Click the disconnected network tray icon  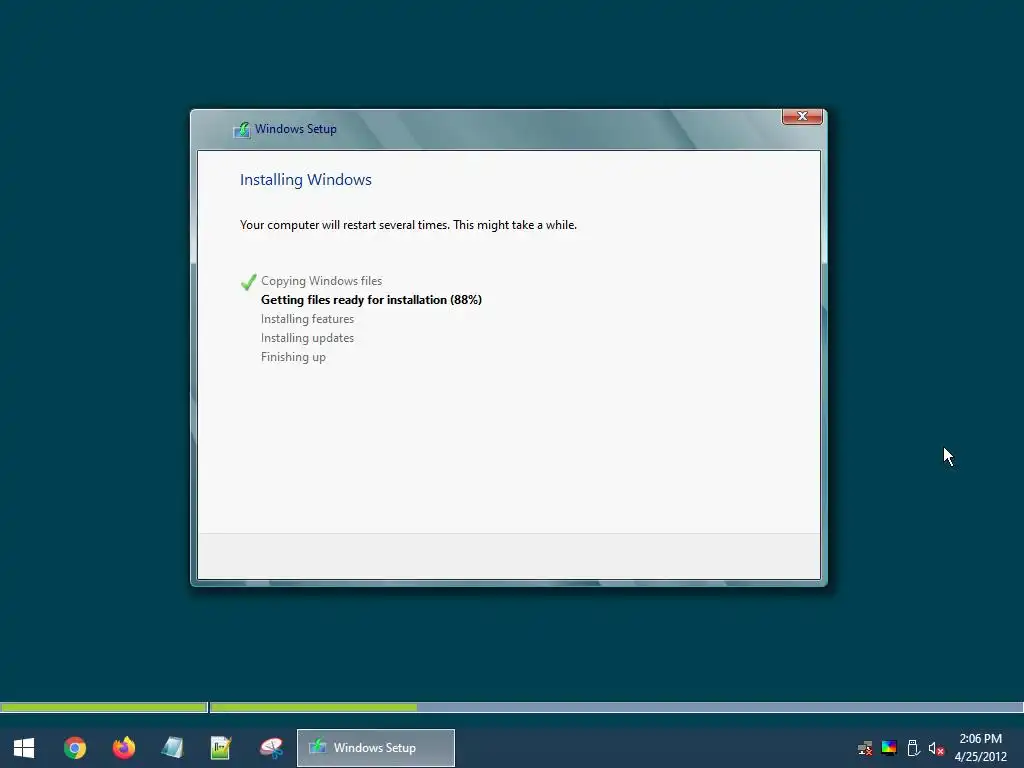click(x=865, y=748)
